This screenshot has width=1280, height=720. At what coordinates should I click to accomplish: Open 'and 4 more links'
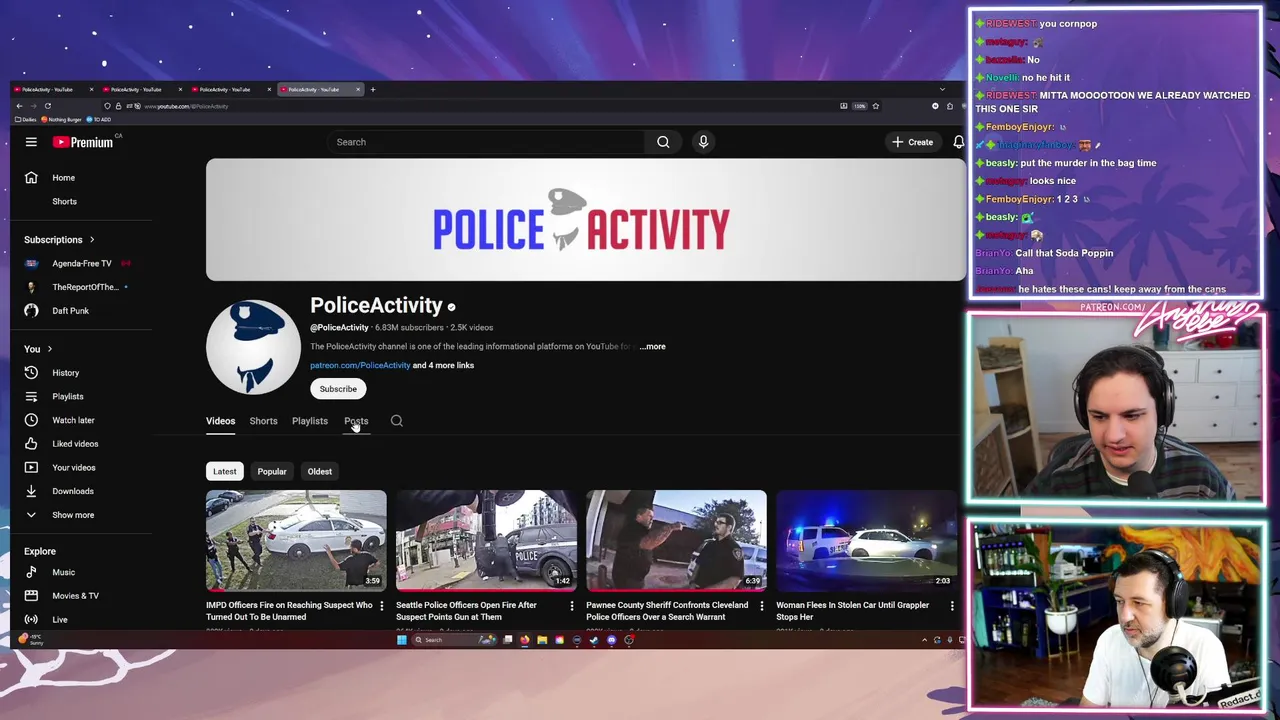[444, 366]
